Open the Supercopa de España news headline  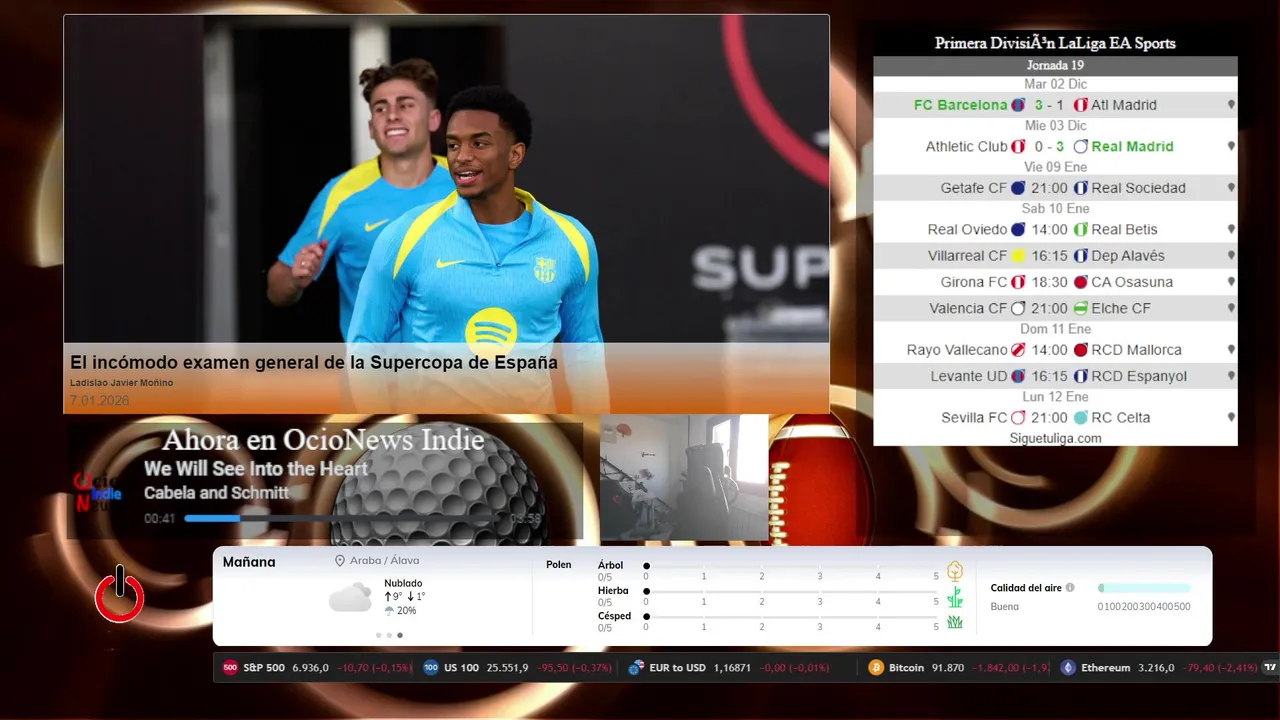point(314,362)
